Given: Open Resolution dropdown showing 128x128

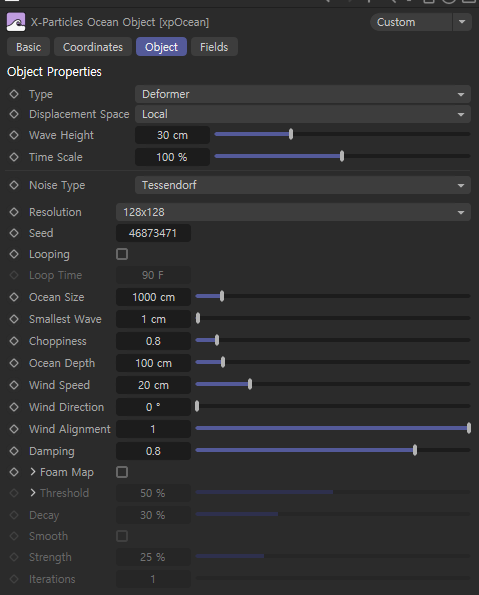Looking at the screenshot, I should point(293,212).
